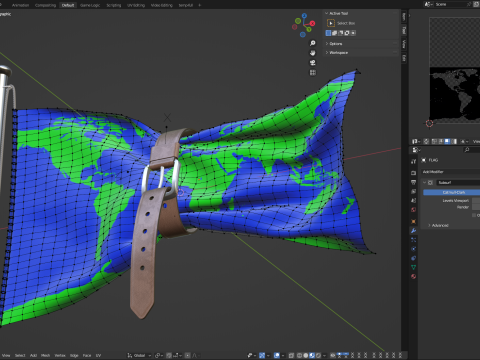Open the Properties editor type dropdown

point(416,150)
